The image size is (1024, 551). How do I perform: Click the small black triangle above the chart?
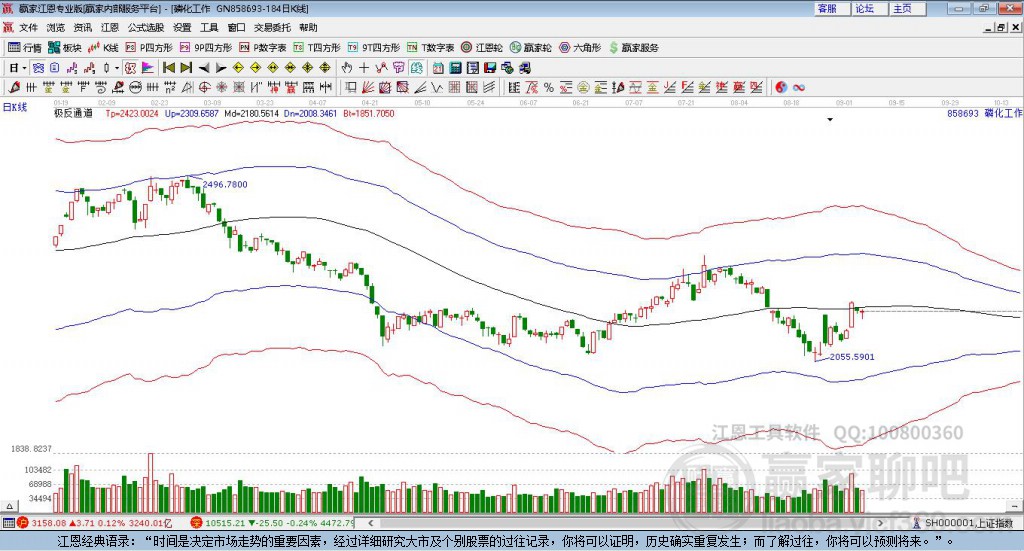coord(830,119)
